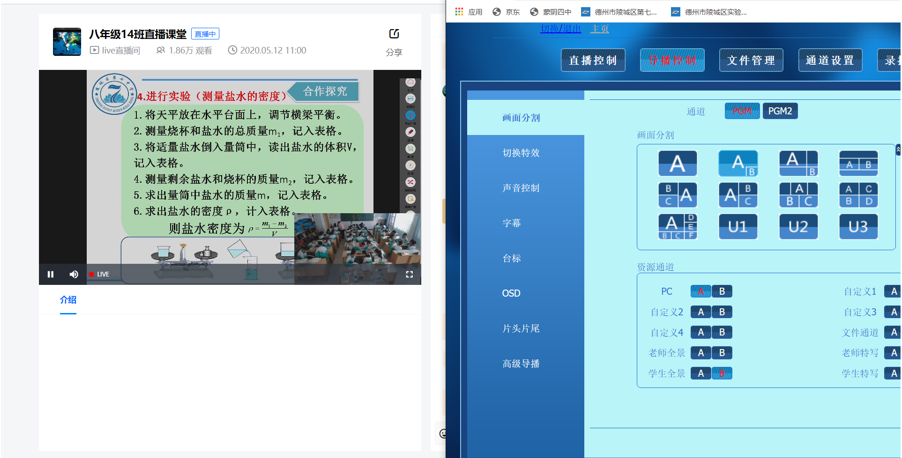Select the U3 custom layout
Image resolution: width=902 pixels, height=458 pixels.
coord(857,226)
